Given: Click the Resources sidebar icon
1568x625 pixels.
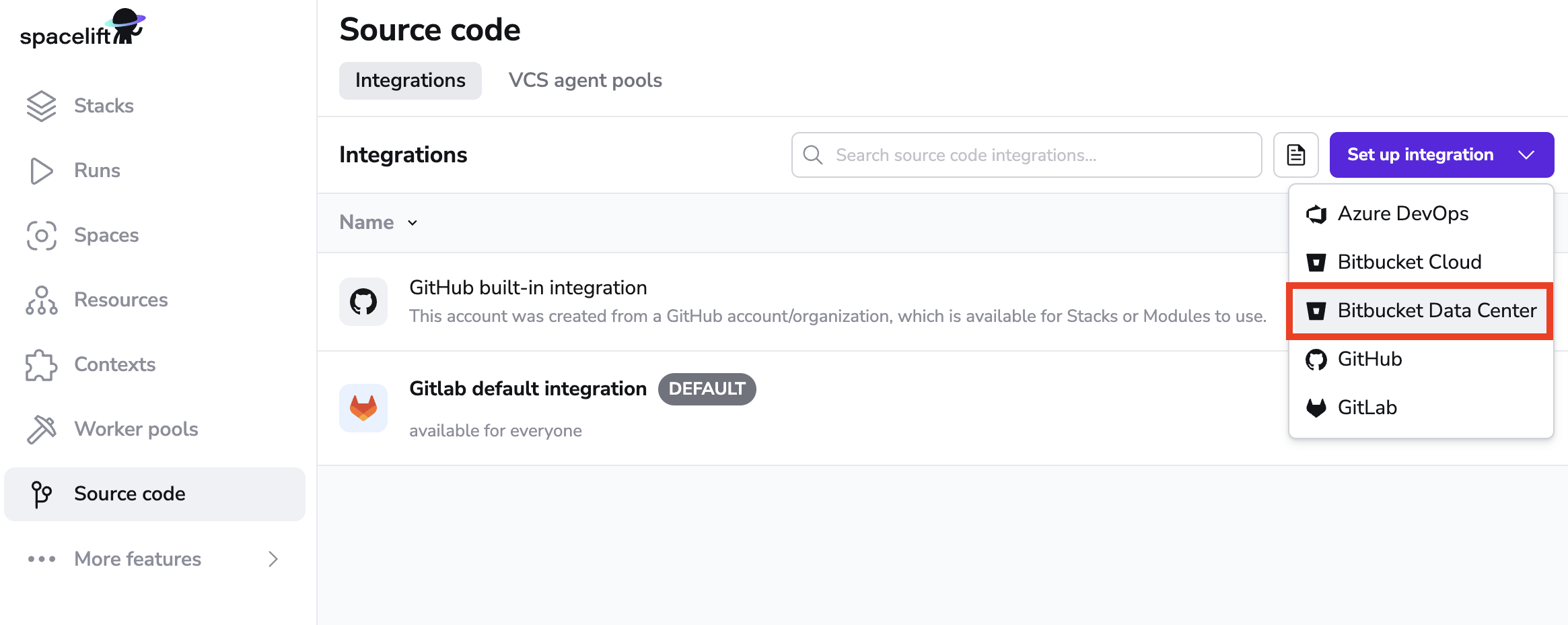Looking at the screenshot, I should point(41,299).
